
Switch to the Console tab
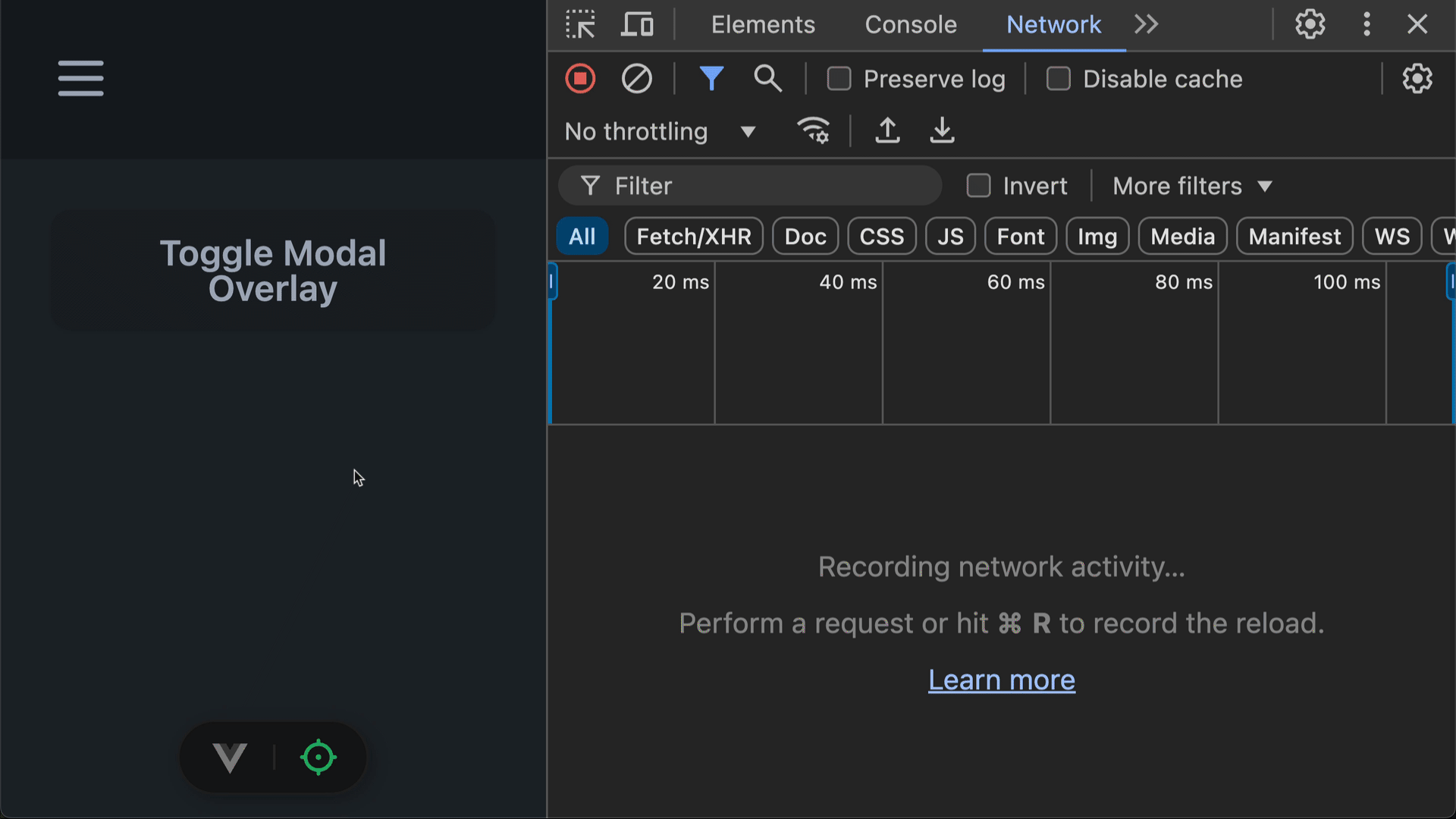[x=911, y=24]
